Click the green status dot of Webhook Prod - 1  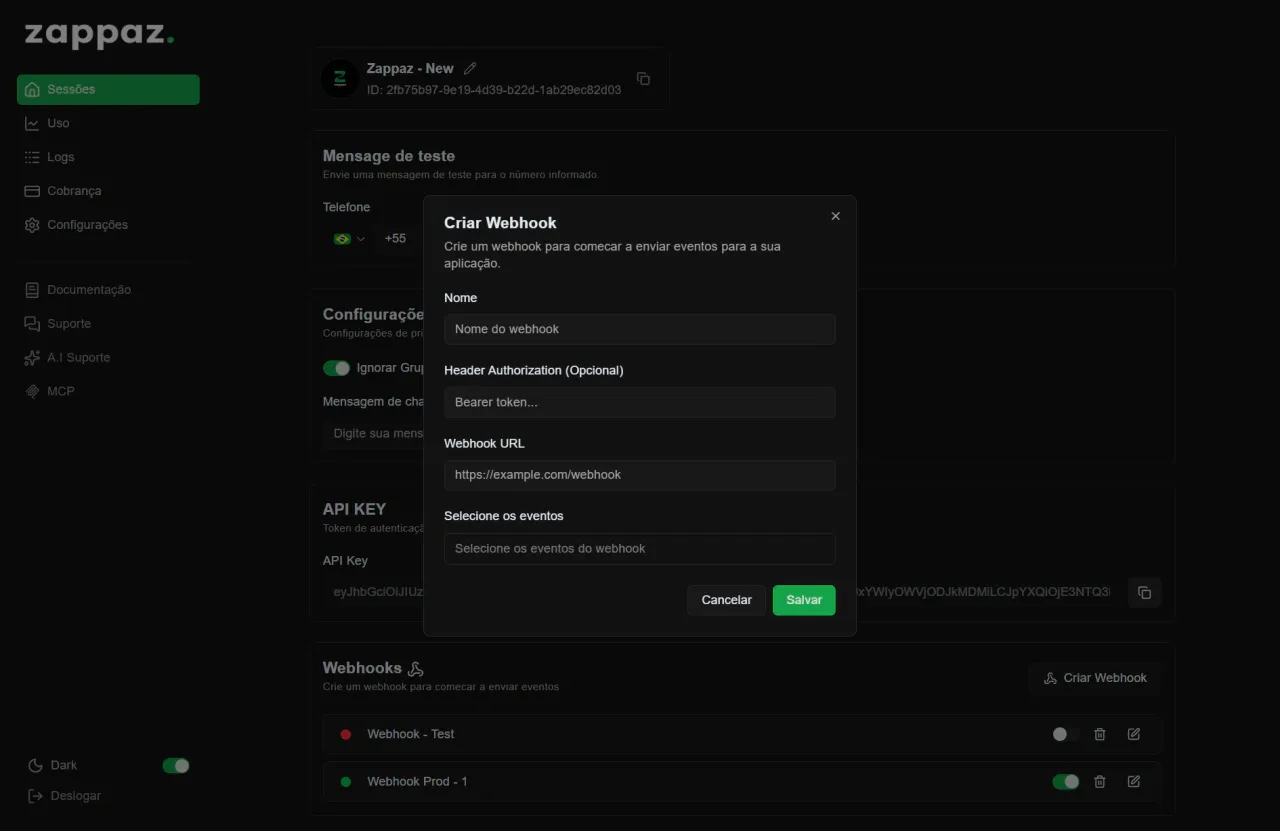tap(346, 782)
